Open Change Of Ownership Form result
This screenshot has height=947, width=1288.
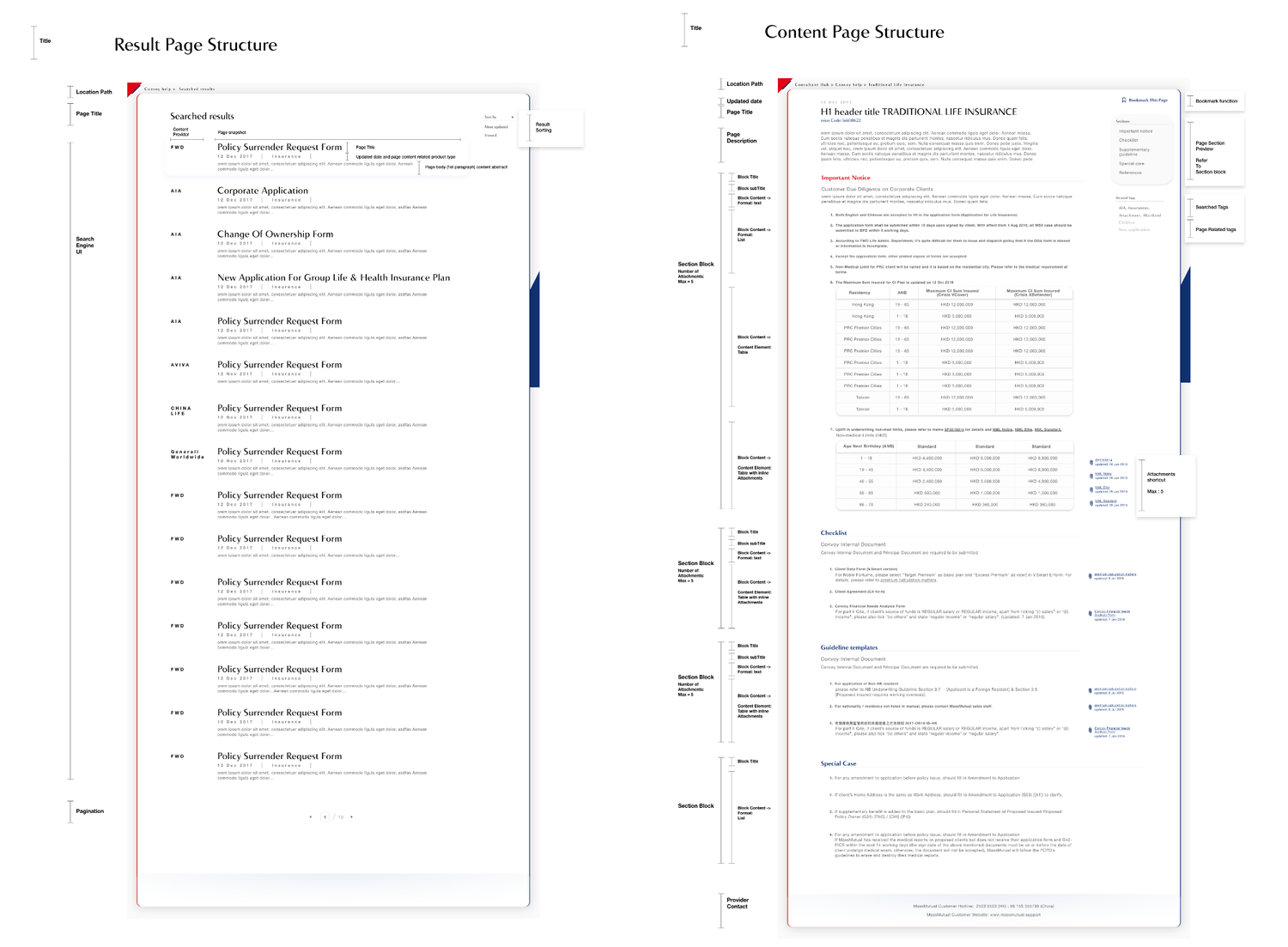click(275, 234)
